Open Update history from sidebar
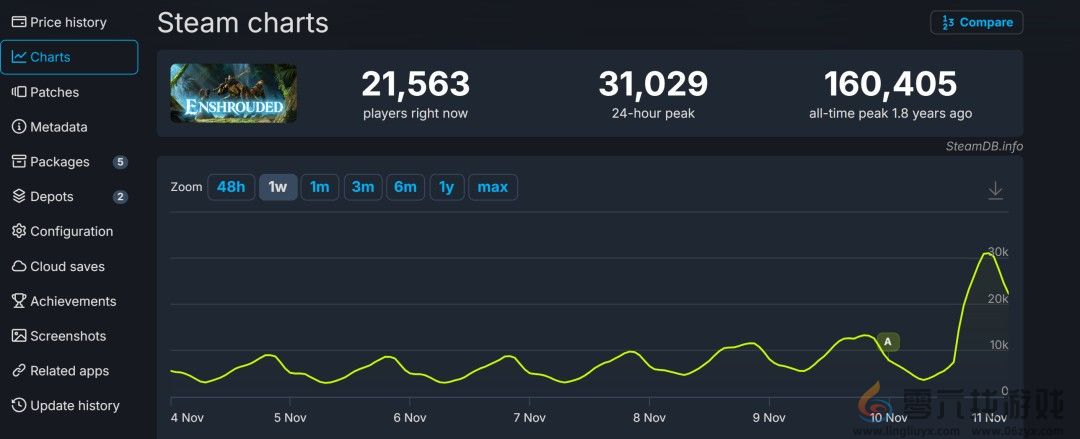 [x=74, y=406]
